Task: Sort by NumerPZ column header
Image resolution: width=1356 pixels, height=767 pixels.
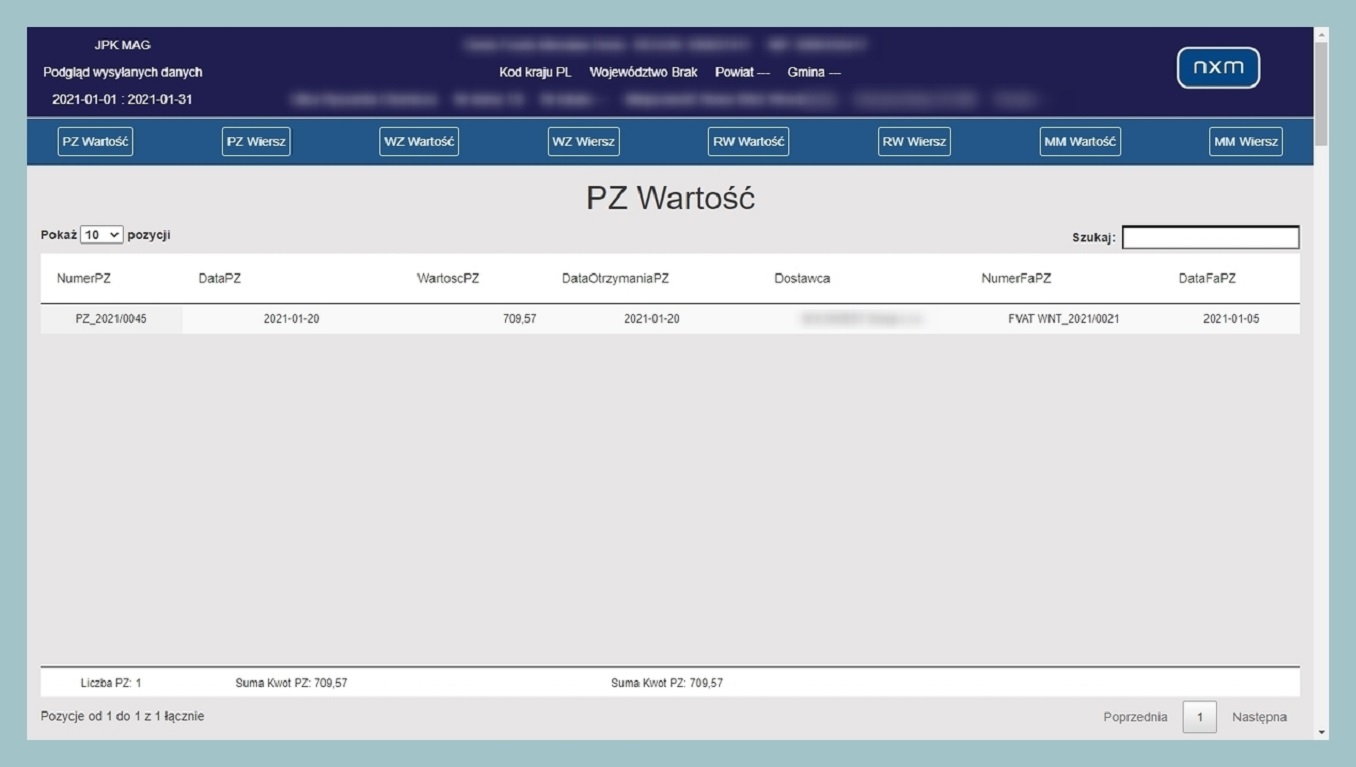Action: 84,279
